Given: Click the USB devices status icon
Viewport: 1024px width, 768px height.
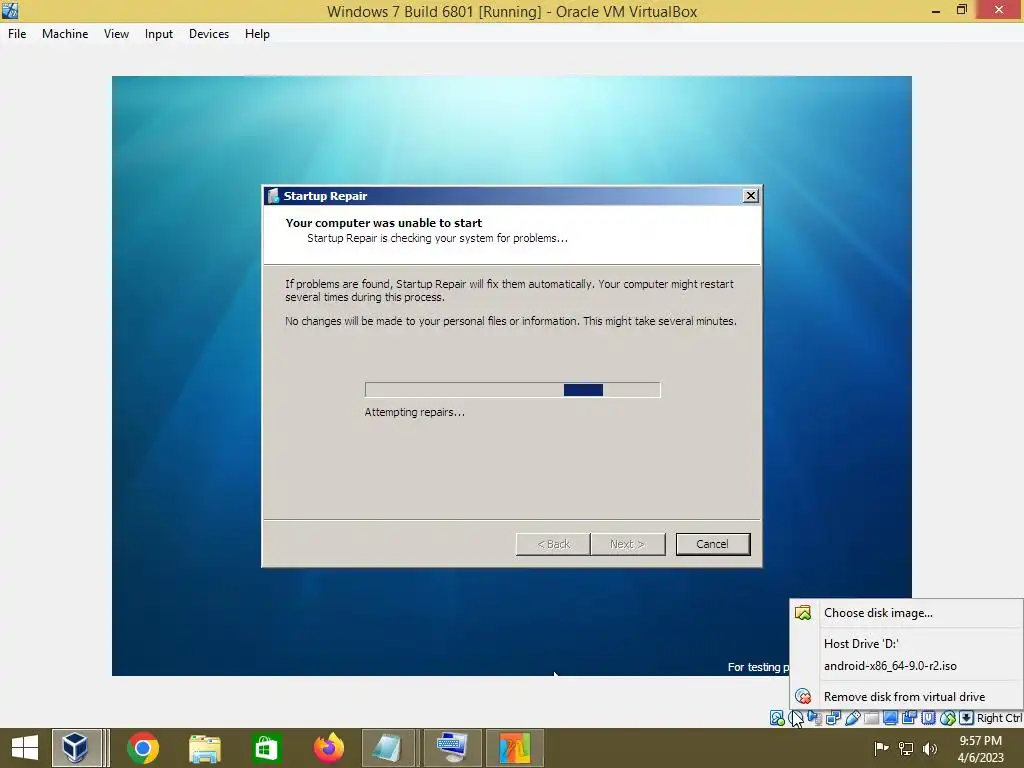Looking at the screenshot, I should (x=852, y=718).
